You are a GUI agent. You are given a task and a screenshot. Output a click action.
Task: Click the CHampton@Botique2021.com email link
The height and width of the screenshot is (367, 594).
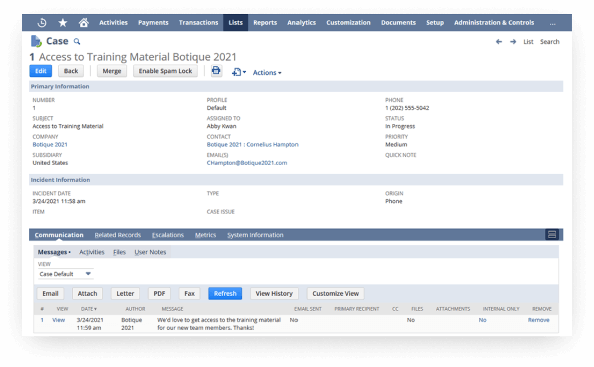[247, 163]
